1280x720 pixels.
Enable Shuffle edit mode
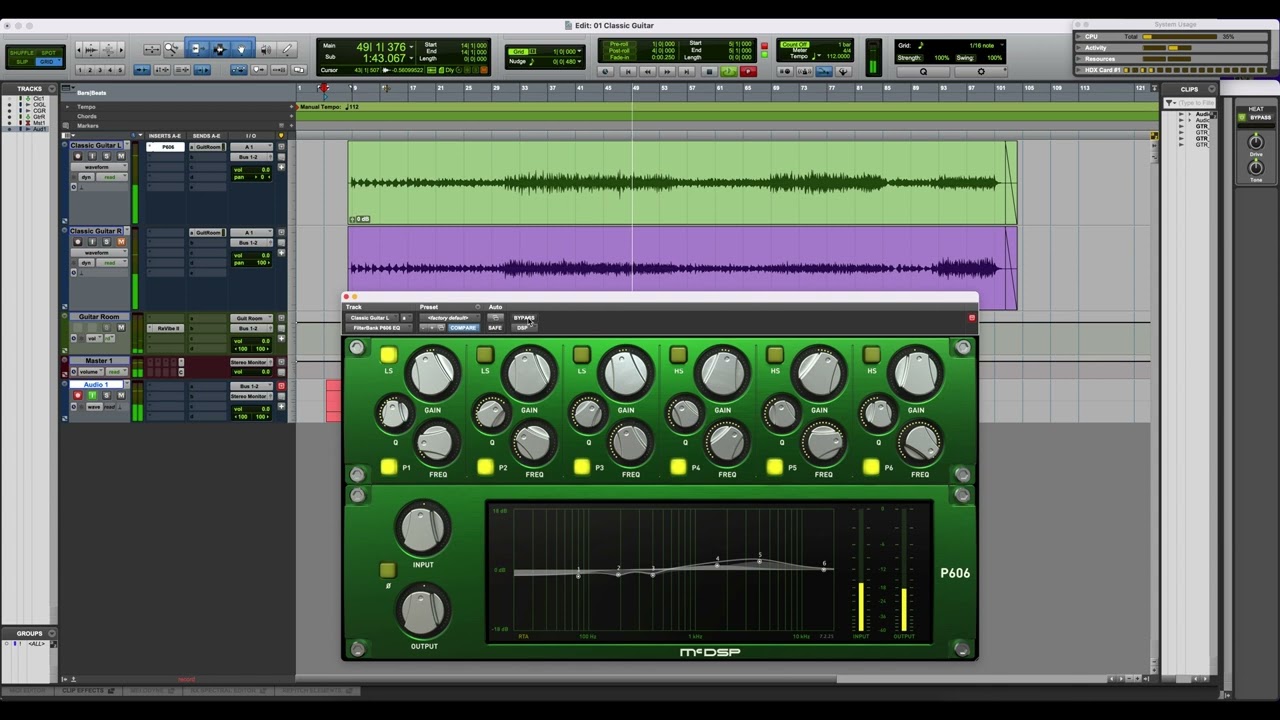tap(22, 53)
